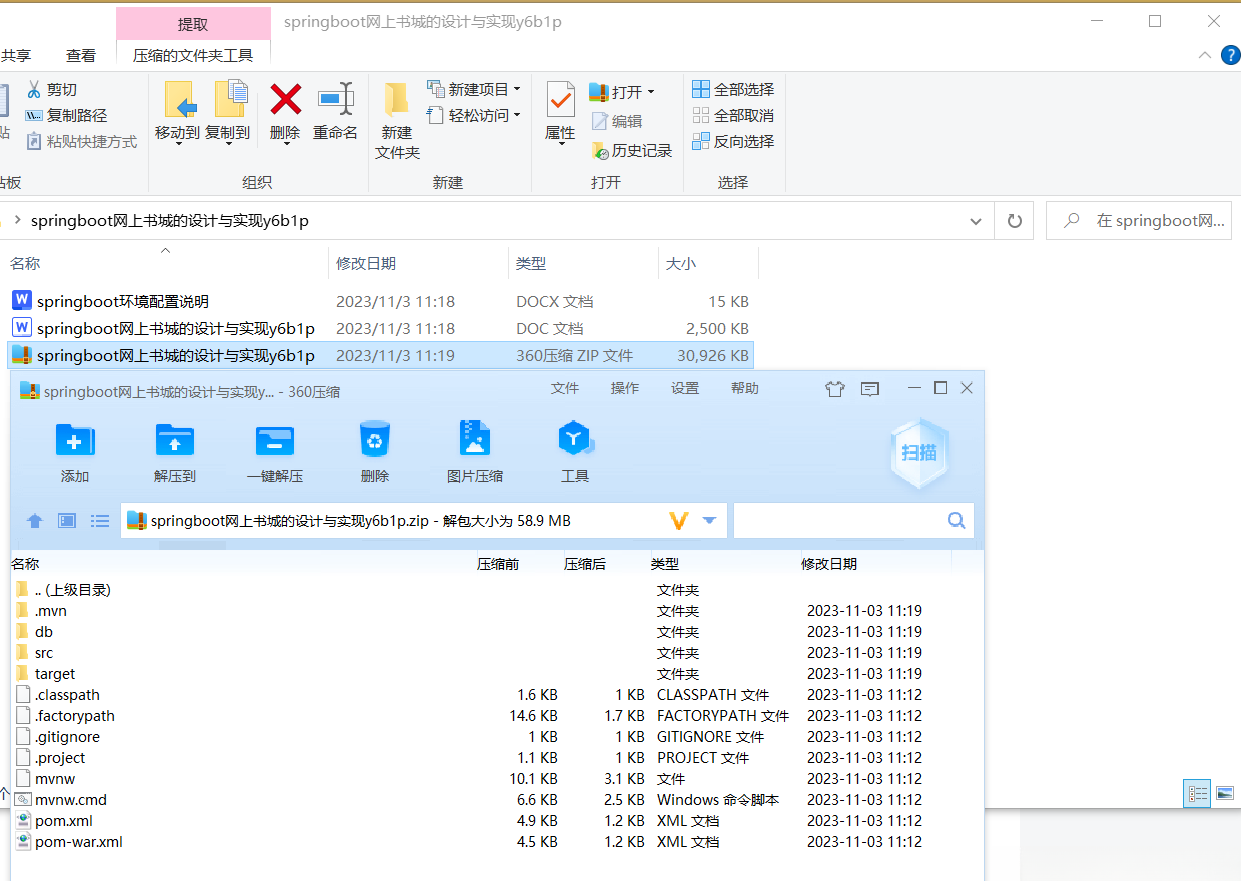Viewport: 1241px width, 881px height.
Task: Switch to list view in 360压缩 toolbar
Action: point(99,520)
